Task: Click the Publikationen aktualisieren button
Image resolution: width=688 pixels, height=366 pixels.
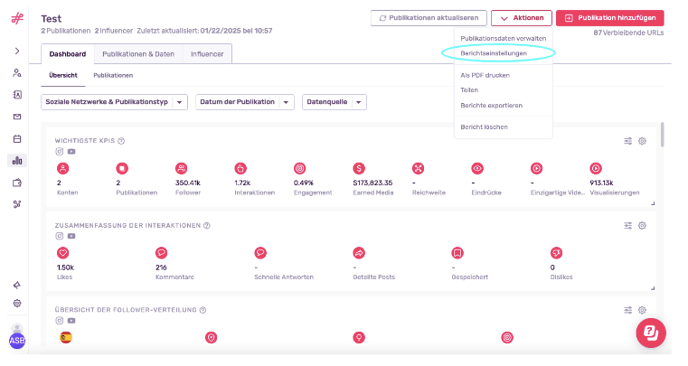Action: [x=429, y=18]
